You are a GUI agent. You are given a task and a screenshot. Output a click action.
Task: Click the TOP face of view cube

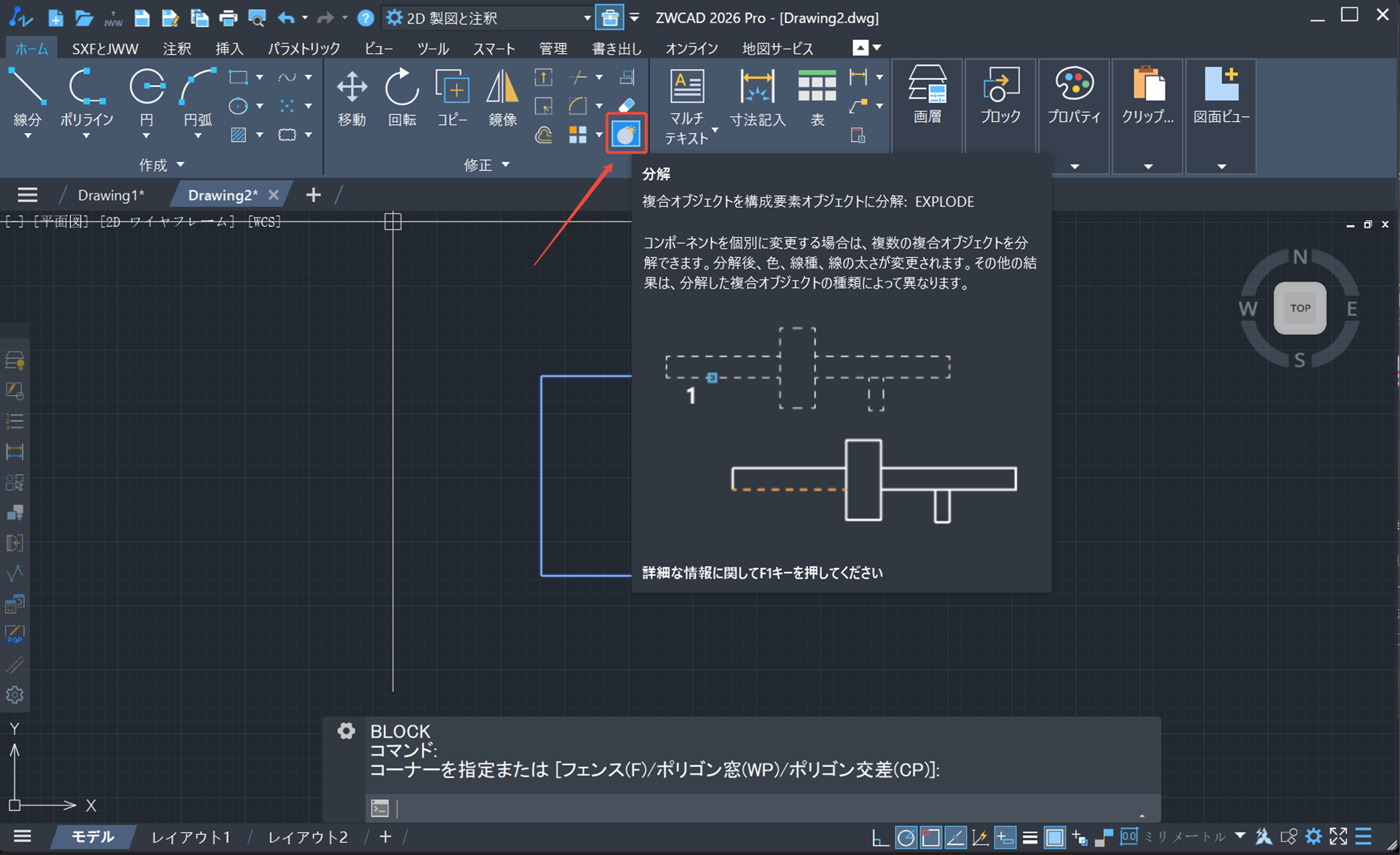[x=1300, y=308]
